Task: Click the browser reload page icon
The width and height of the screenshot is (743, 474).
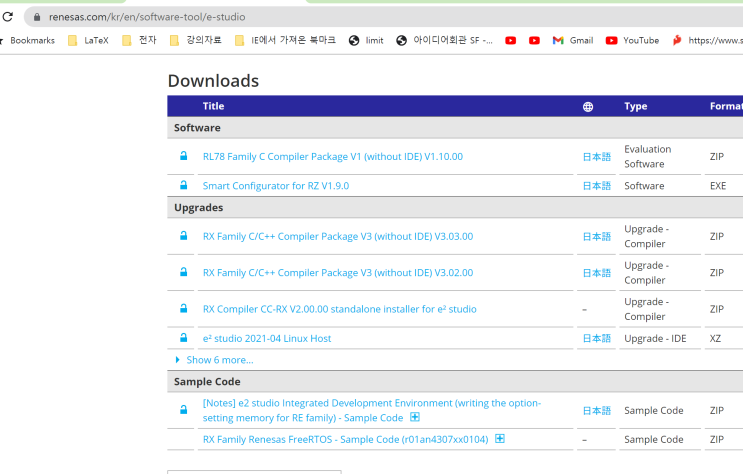Action: (x=8, y=17)
